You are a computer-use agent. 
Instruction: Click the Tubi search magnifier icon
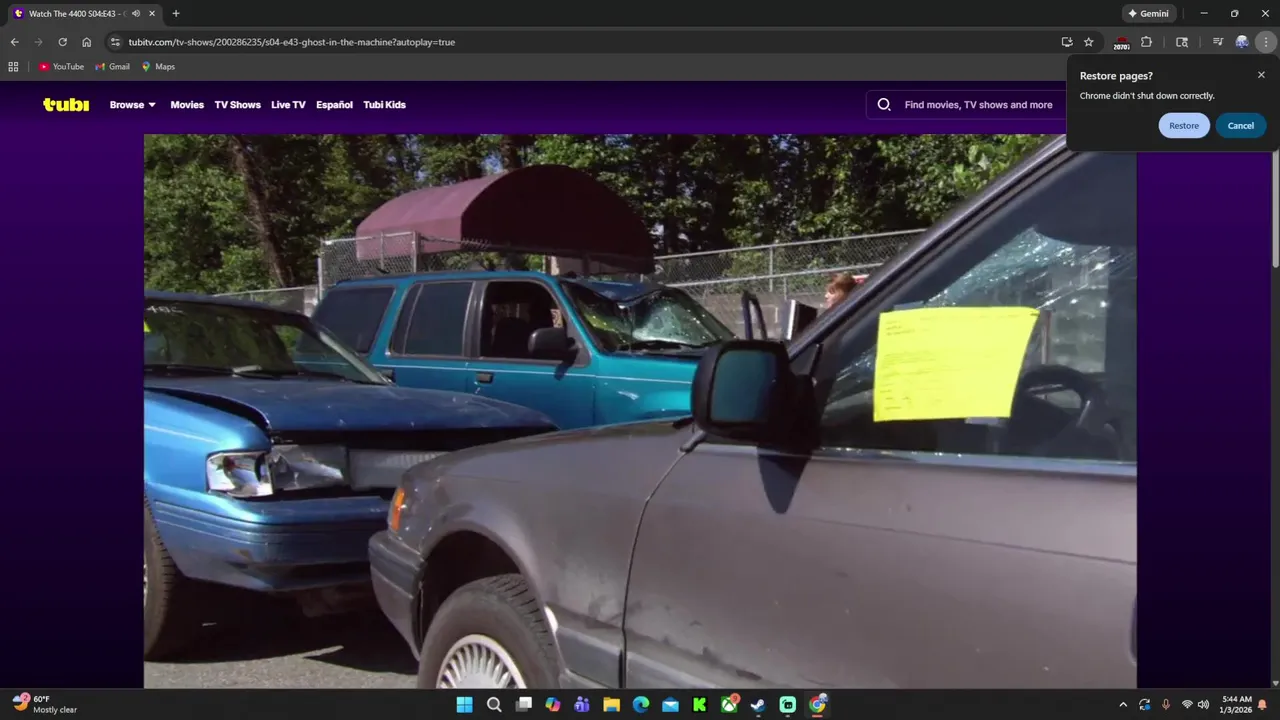884,104
